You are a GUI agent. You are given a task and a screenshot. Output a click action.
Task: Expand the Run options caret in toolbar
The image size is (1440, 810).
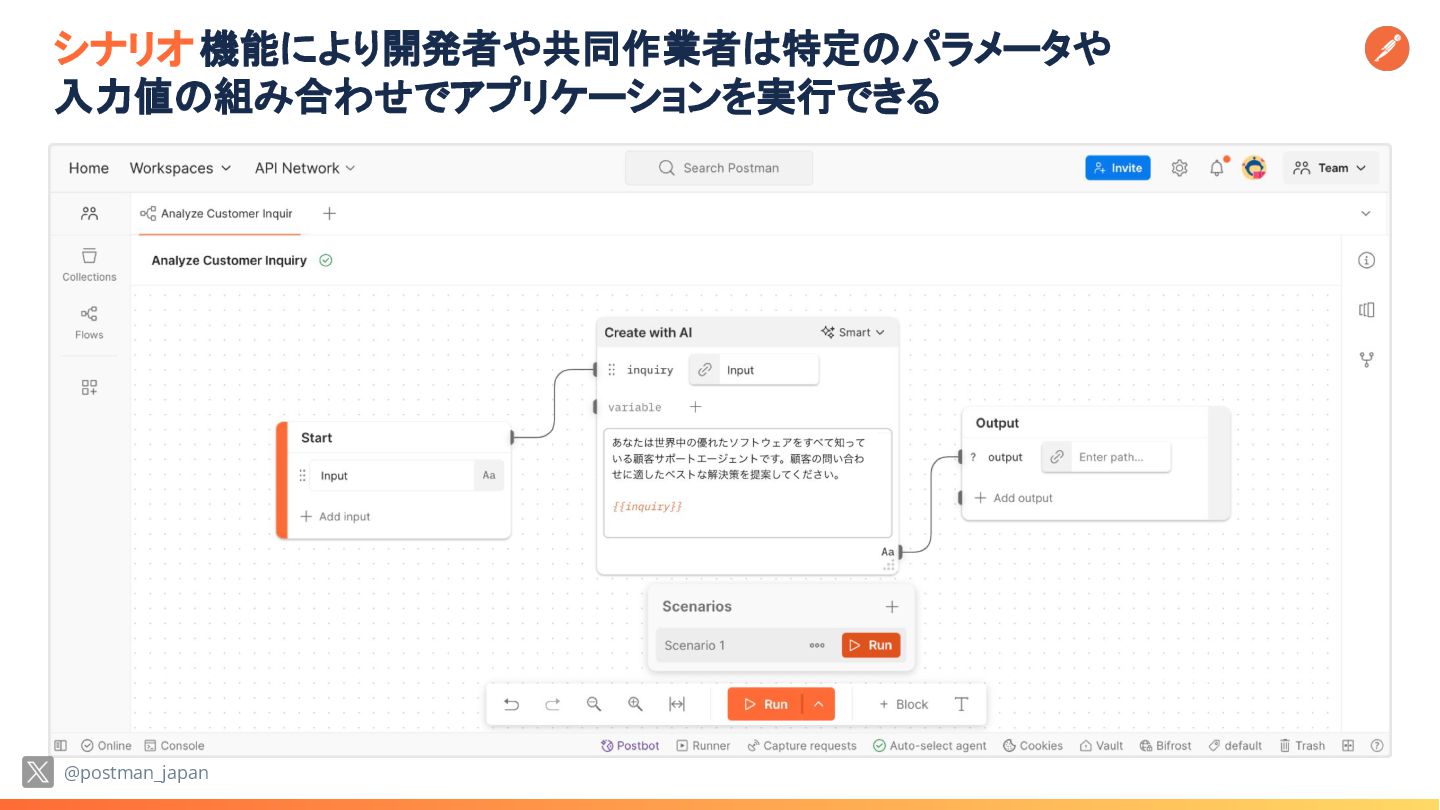[x=818, y=704]
